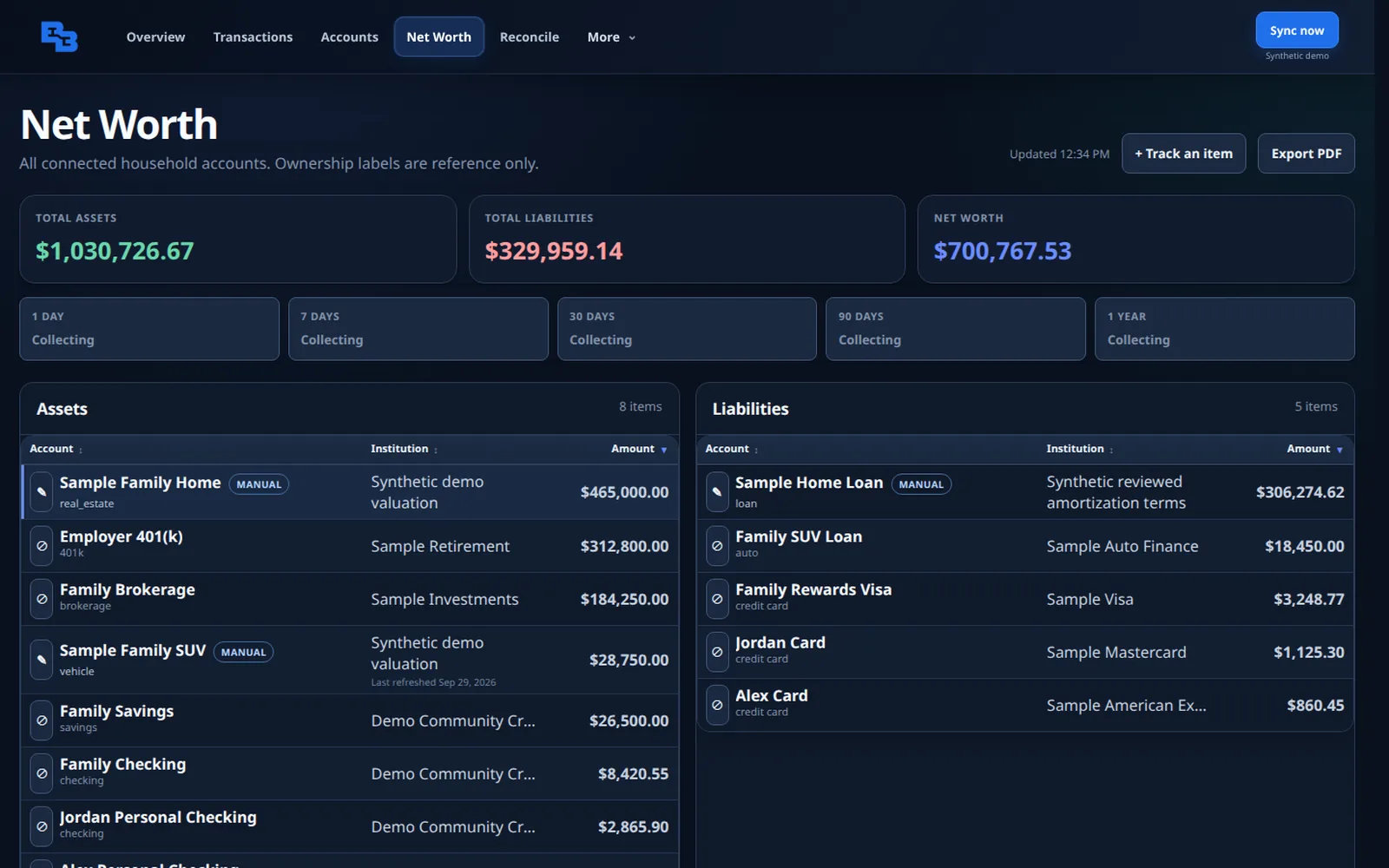This screenshot has height=868, width=1389.
Task: Click the $465,000.00 amount
Action: pyautogui.click(x=624, y=492)
